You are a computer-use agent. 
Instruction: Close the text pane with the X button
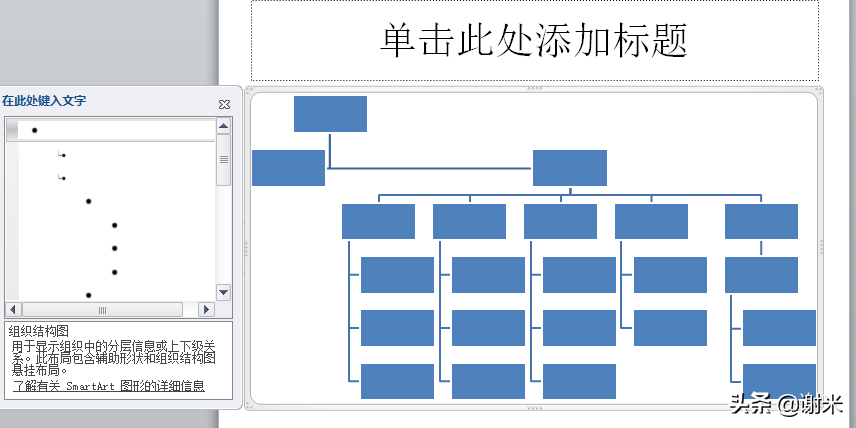[x=224, y=104]
